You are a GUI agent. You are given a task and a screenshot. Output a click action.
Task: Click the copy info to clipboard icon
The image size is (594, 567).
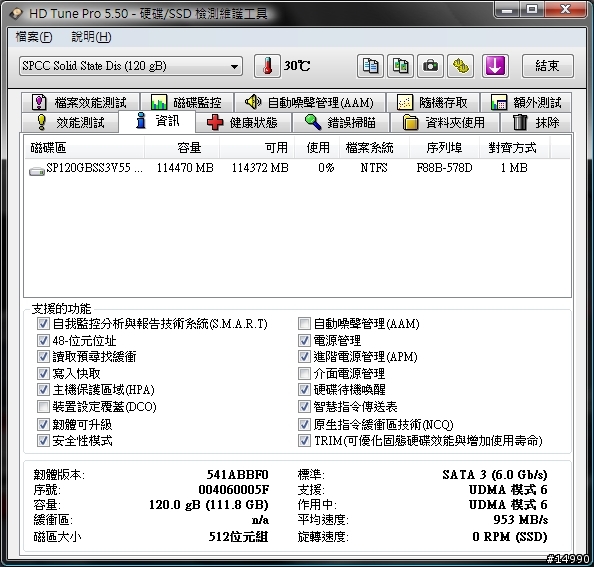370,66
